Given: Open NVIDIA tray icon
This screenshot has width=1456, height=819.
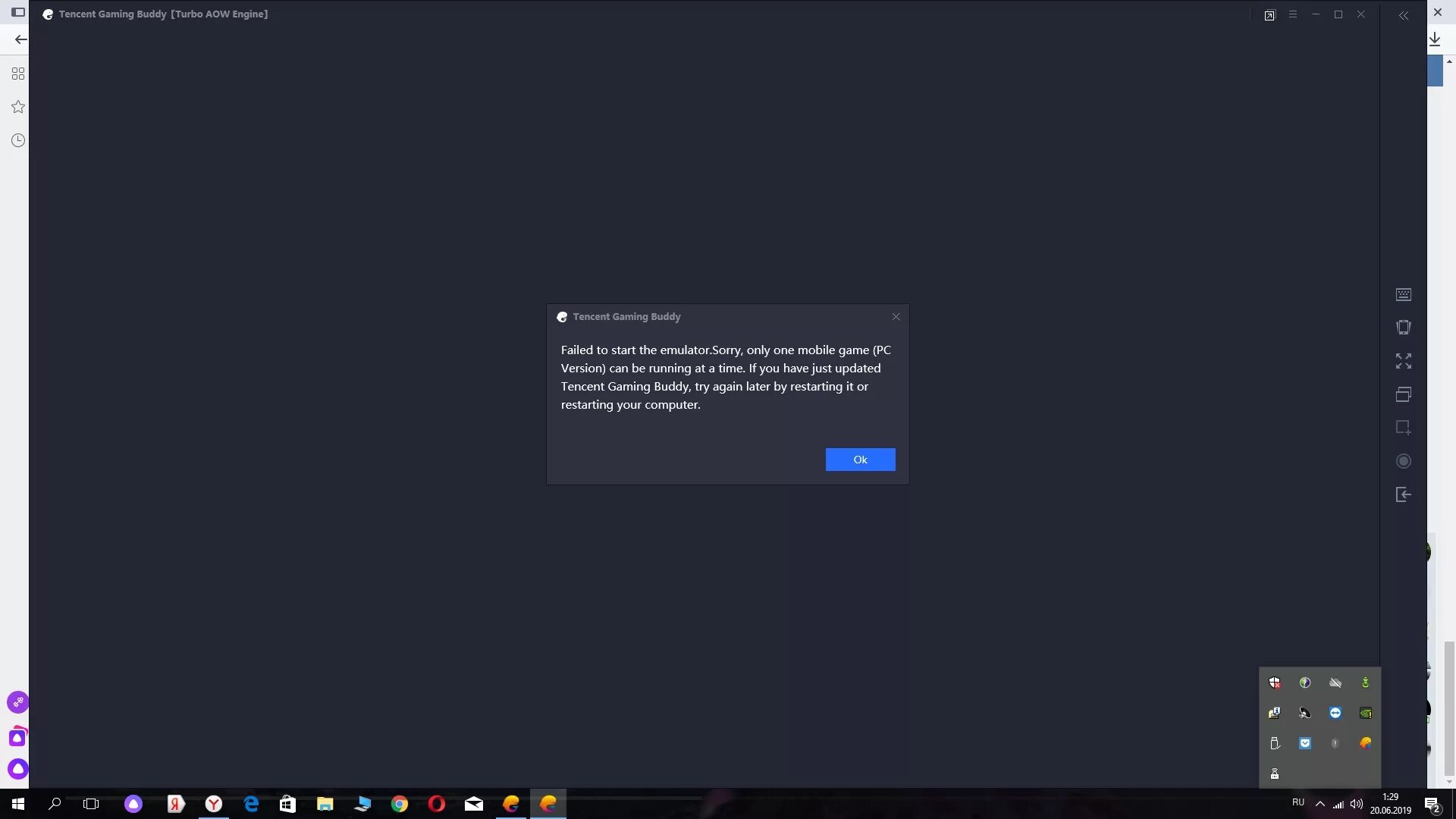Looking at the screenshot, I should coord(1366,713).
